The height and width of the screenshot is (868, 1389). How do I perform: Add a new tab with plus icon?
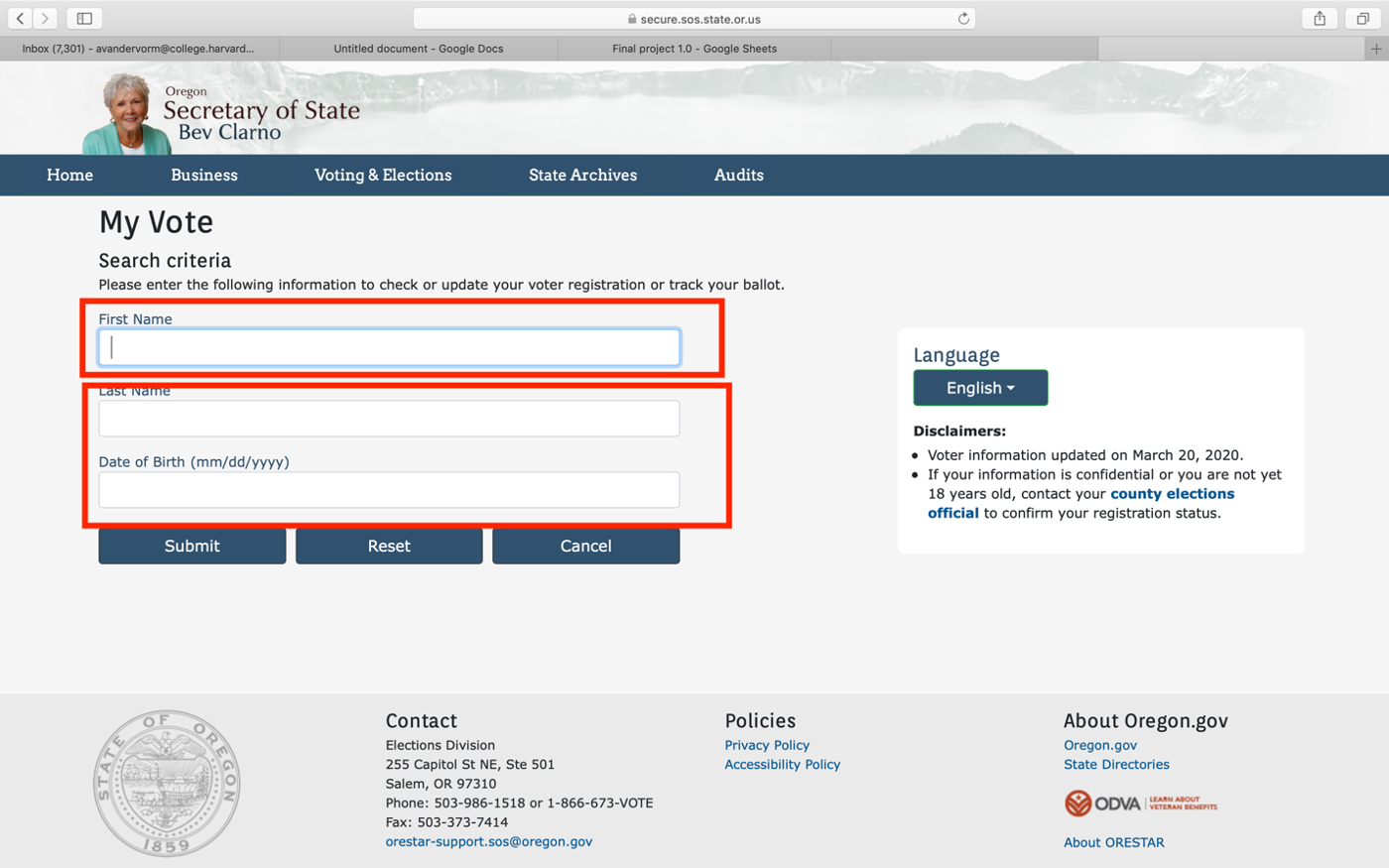coord(1376,49)
